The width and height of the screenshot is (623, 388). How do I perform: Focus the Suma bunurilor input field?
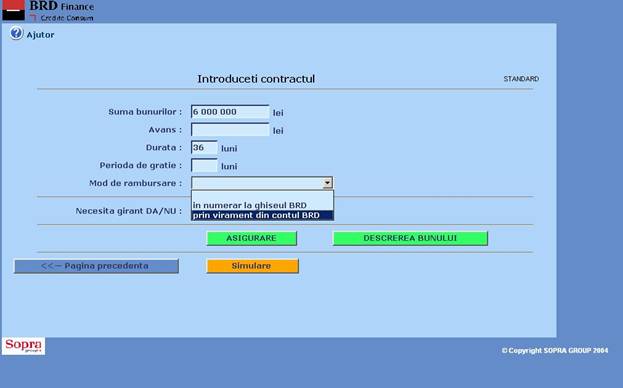pyautogui.click(x=230, y=112)
